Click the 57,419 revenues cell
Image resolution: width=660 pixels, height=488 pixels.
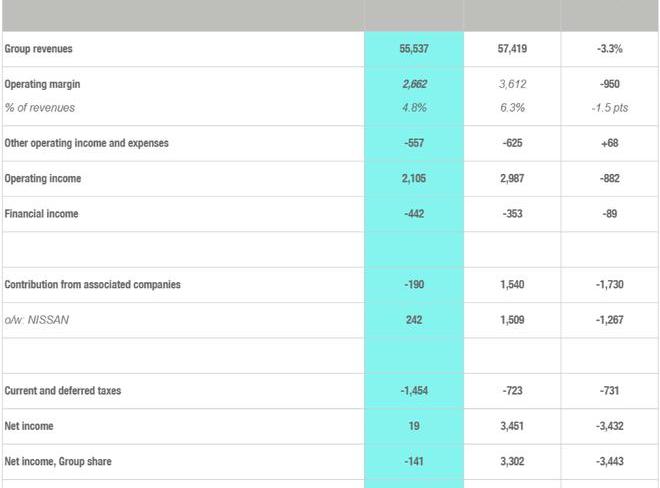pos(512,49)
